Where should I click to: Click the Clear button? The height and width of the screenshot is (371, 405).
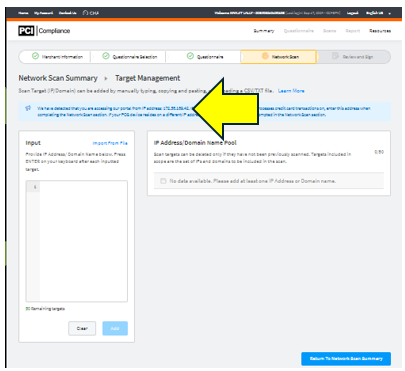click(82, 328)
